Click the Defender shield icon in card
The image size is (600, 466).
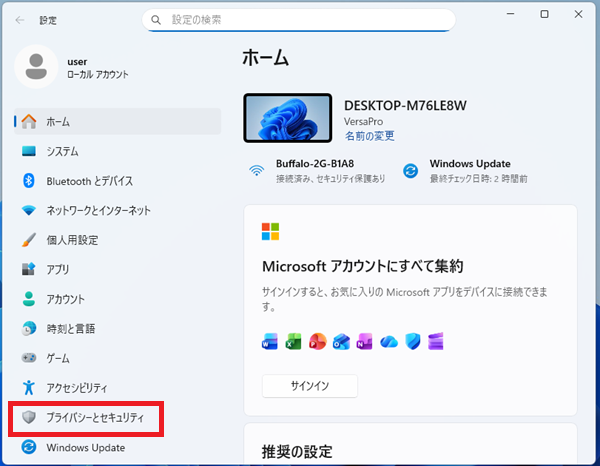point(413,341)
